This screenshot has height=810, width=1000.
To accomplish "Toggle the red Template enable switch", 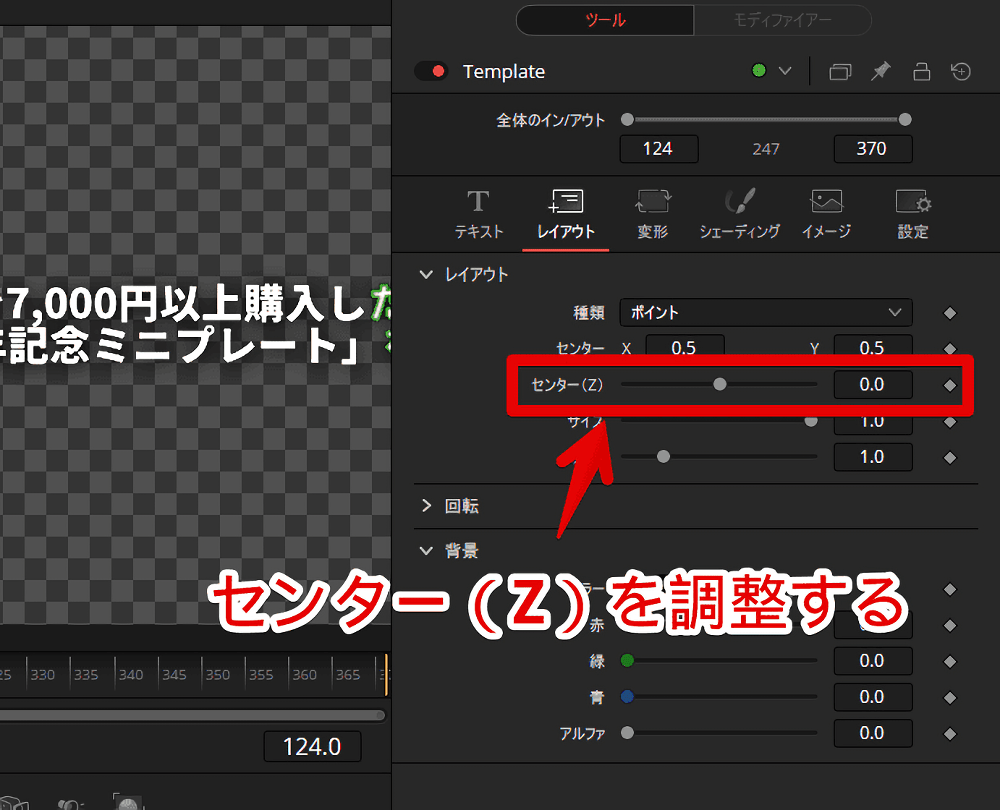I will tap(431, 72).
